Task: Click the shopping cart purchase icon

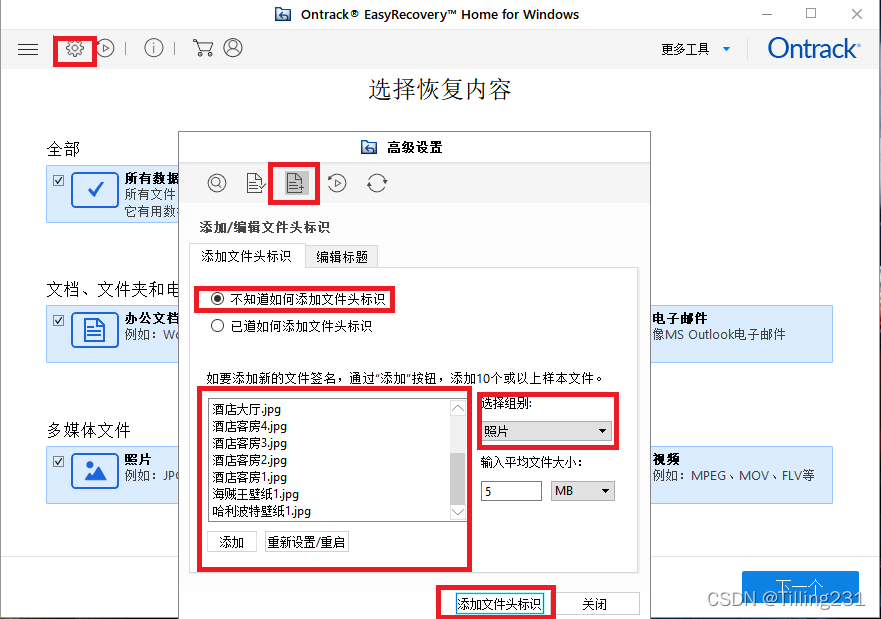Action: [203, 48]
